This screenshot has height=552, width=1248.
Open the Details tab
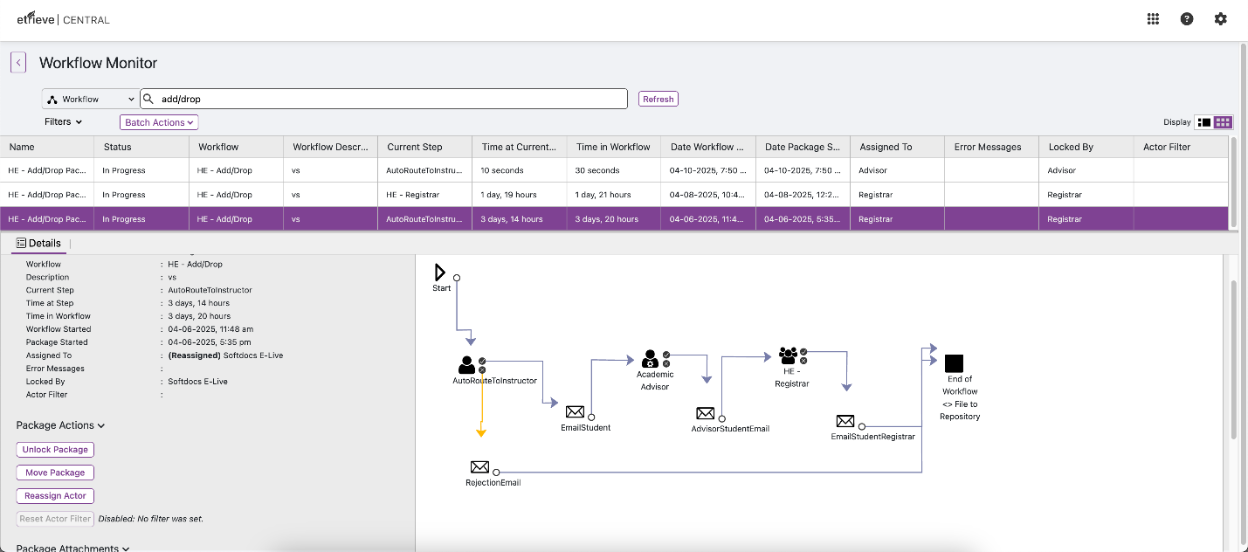pos(39,243)
